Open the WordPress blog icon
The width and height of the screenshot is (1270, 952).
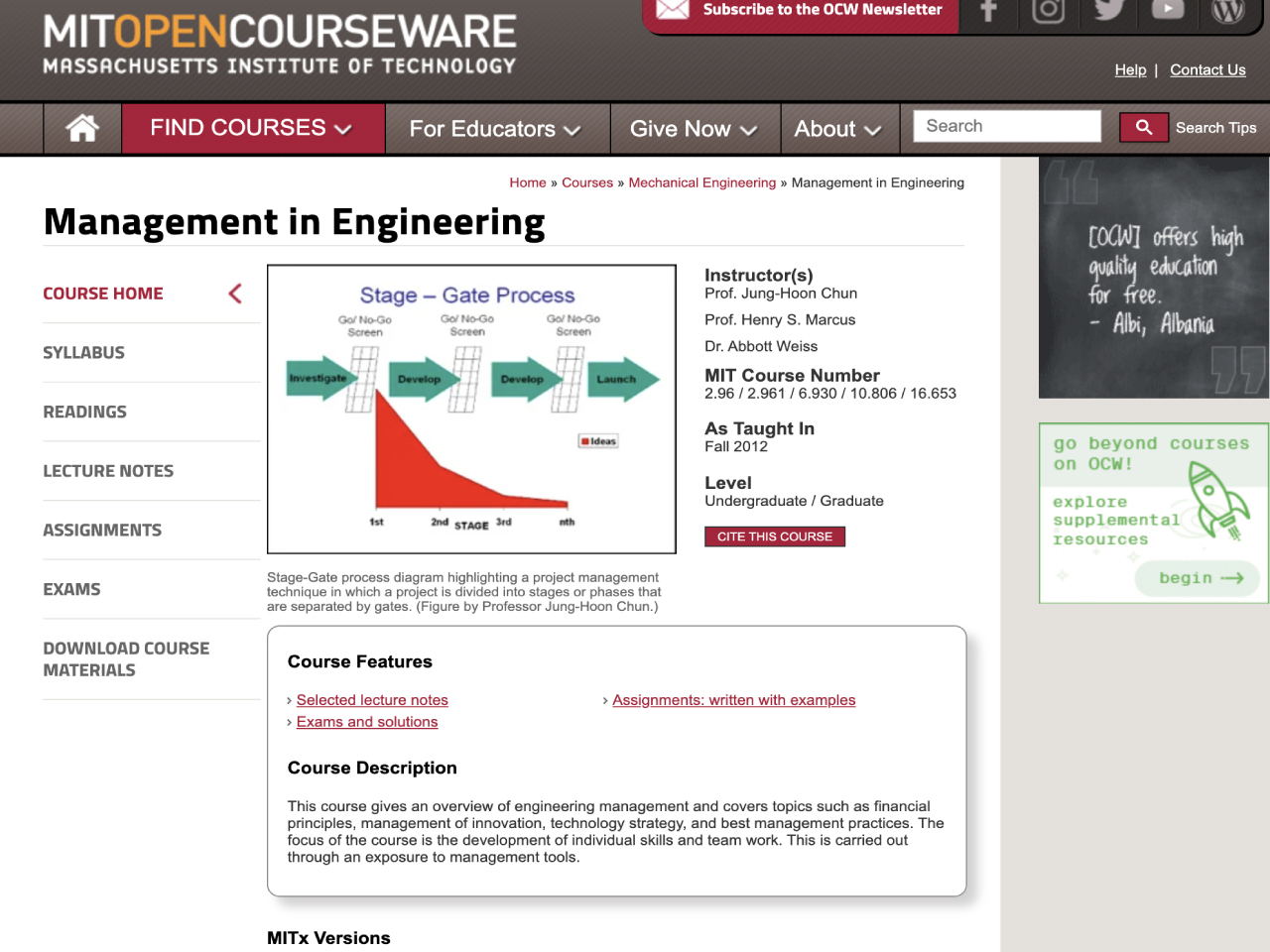point(1228,11)
